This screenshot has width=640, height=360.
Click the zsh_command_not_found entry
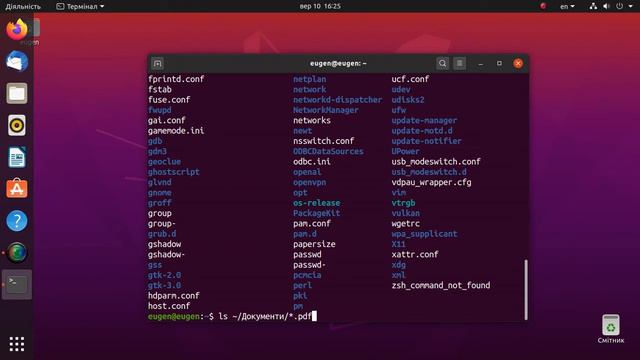pos(441,285)
